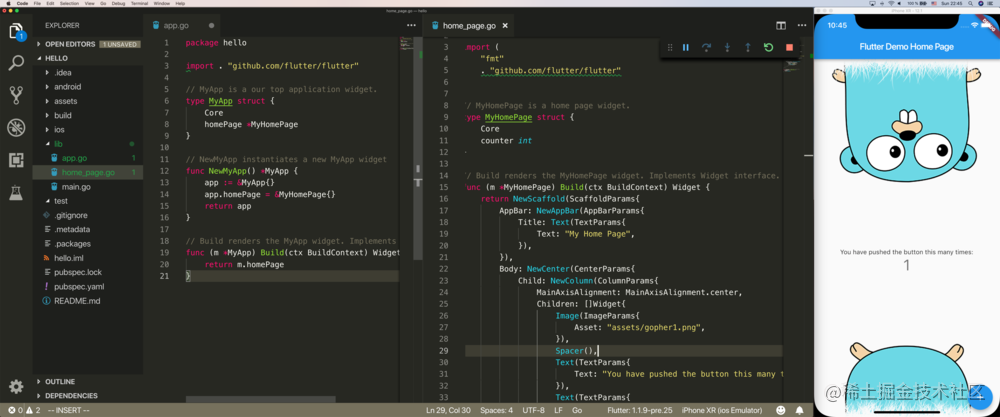Close the home_page.go tab

click(x=505, y=26)
